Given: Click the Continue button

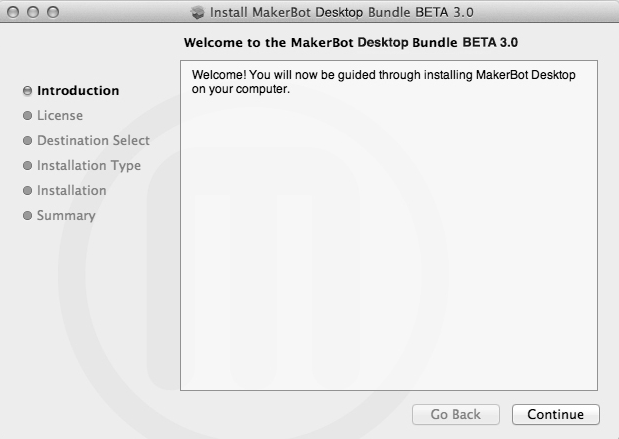Looking at the screenshot, I should tap(555, 414).
